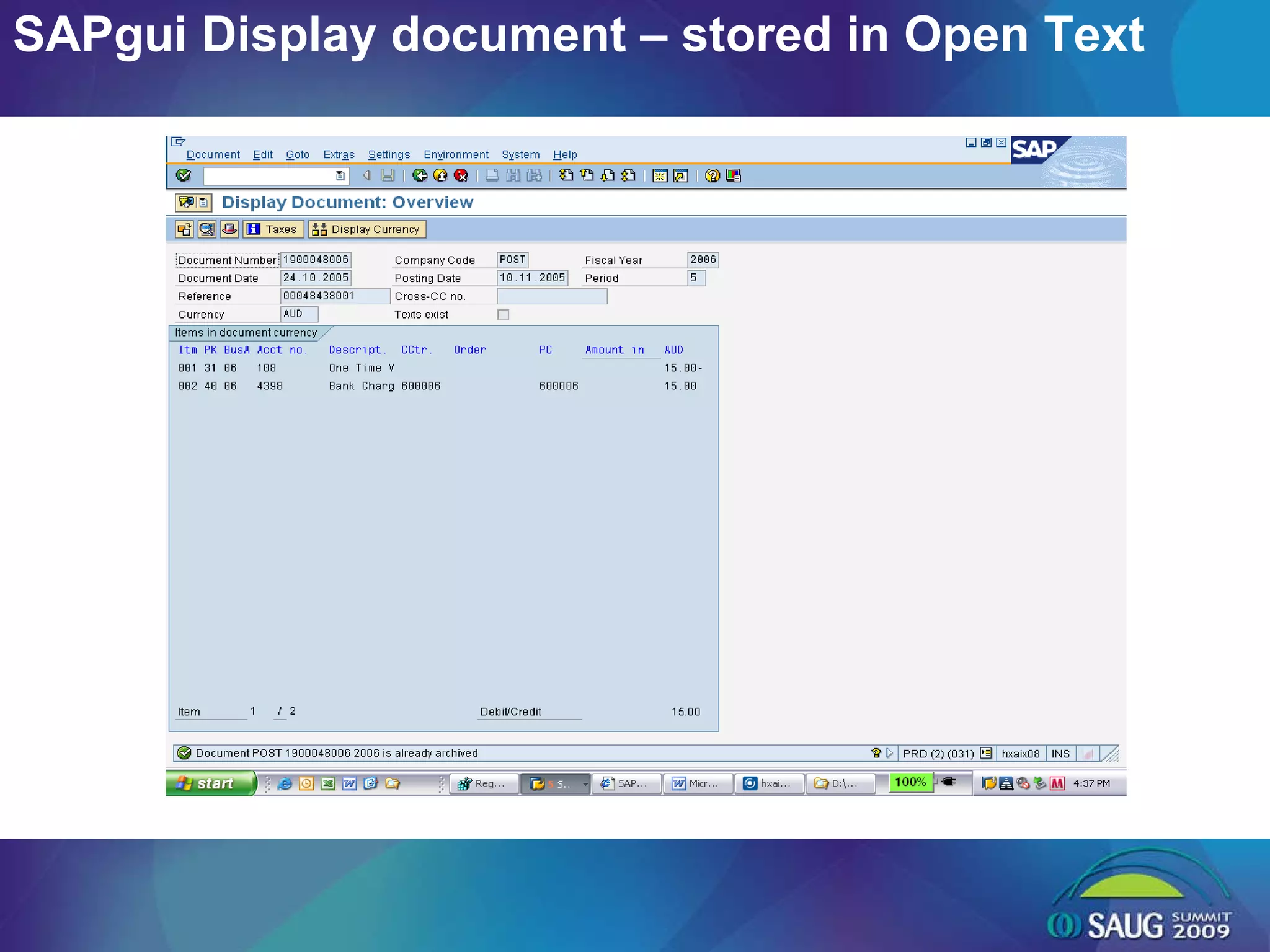1270x952 pixels.
Task: Click the red M tray icon
Action: click(x=1057, y=783)
